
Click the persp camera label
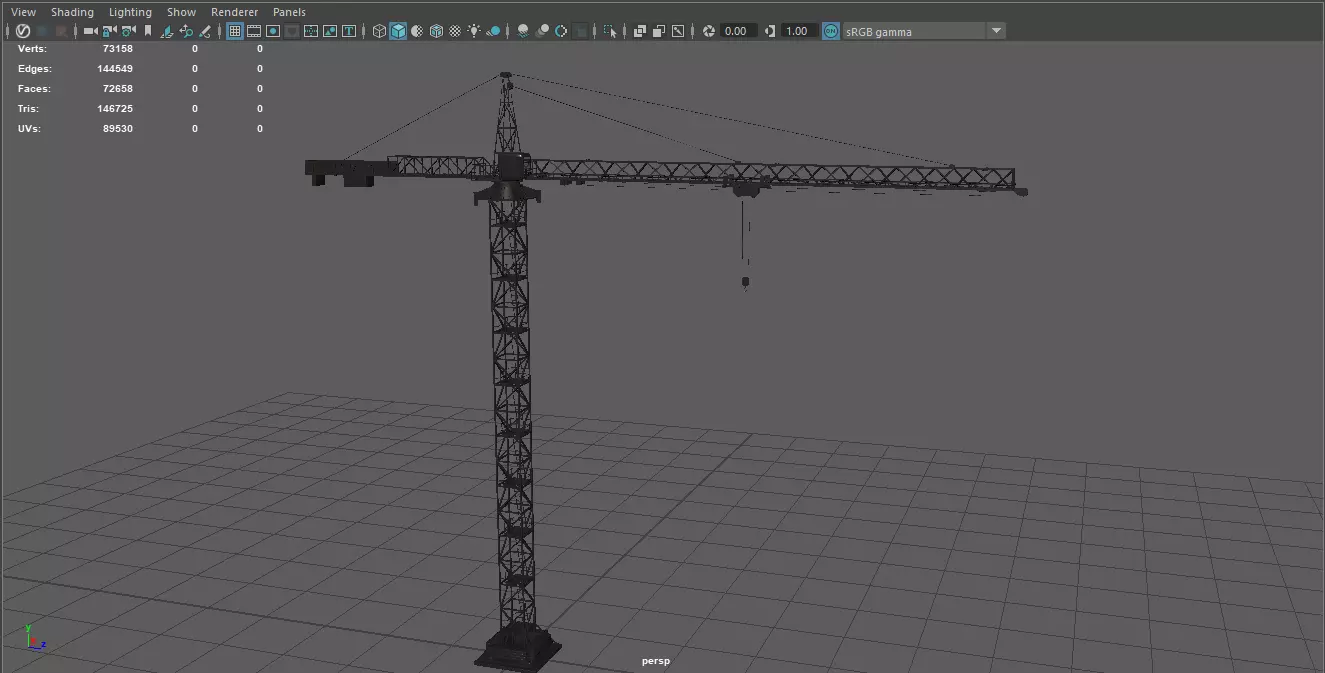[656, 661]
